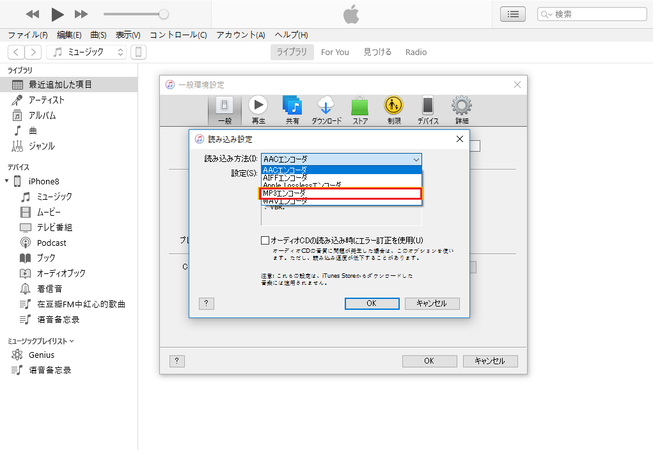Select the iPhone8 device entry
The width and height of the screenshot is (653, 450).
pyautogui.click(x=43, y=181)
